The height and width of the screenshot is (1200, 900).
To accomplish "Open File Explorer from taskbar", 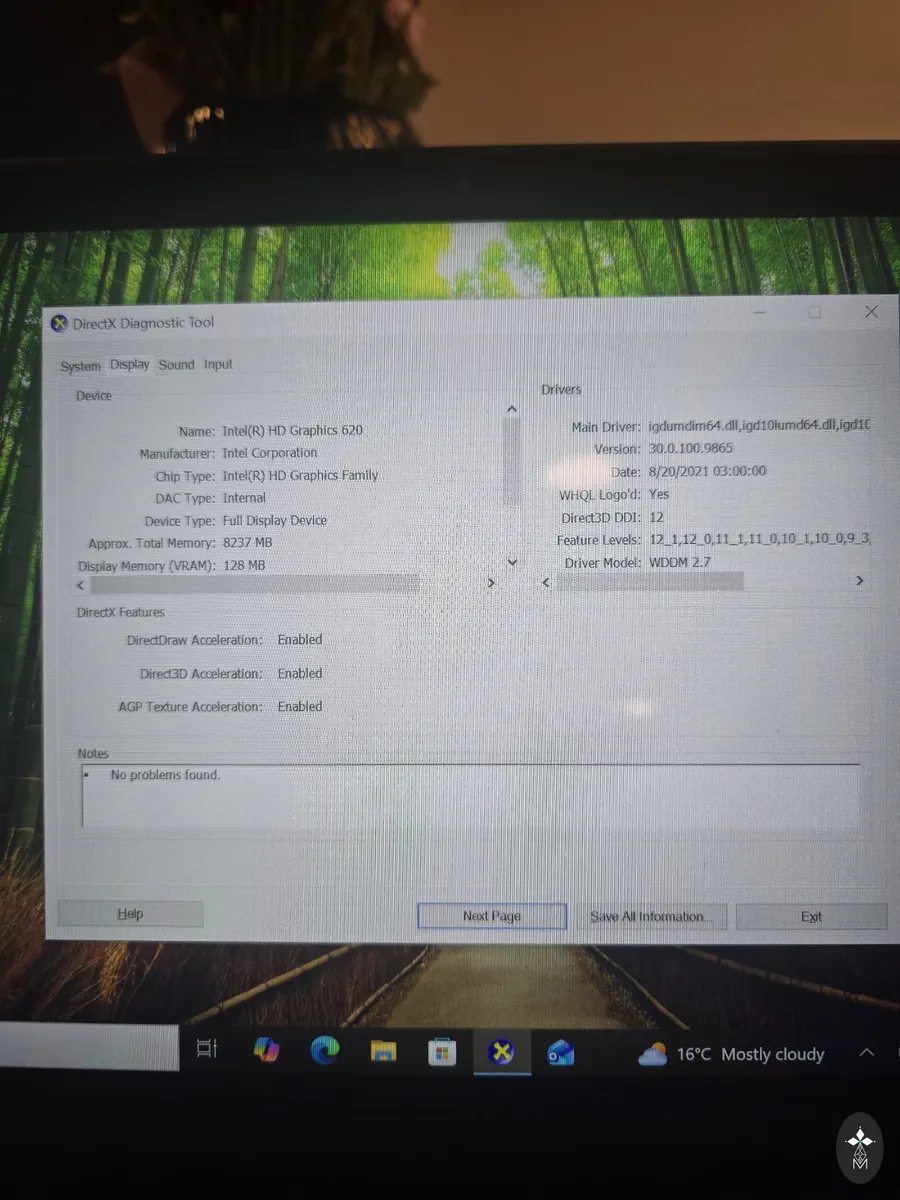I will tap(384, 1050).
